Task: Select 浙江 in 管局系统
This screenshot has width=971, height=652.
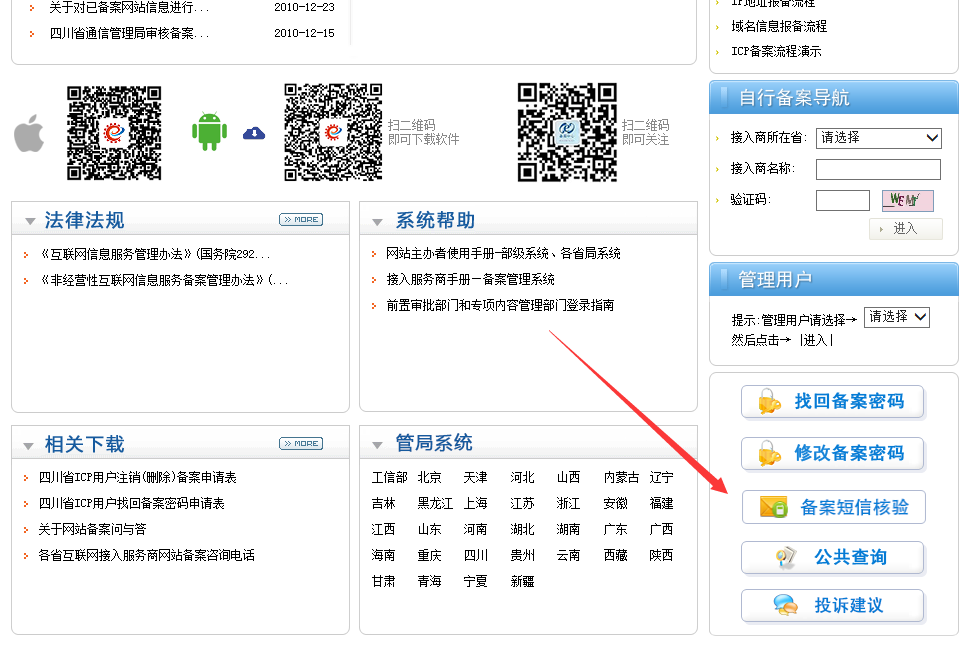Action: point(568,503)
